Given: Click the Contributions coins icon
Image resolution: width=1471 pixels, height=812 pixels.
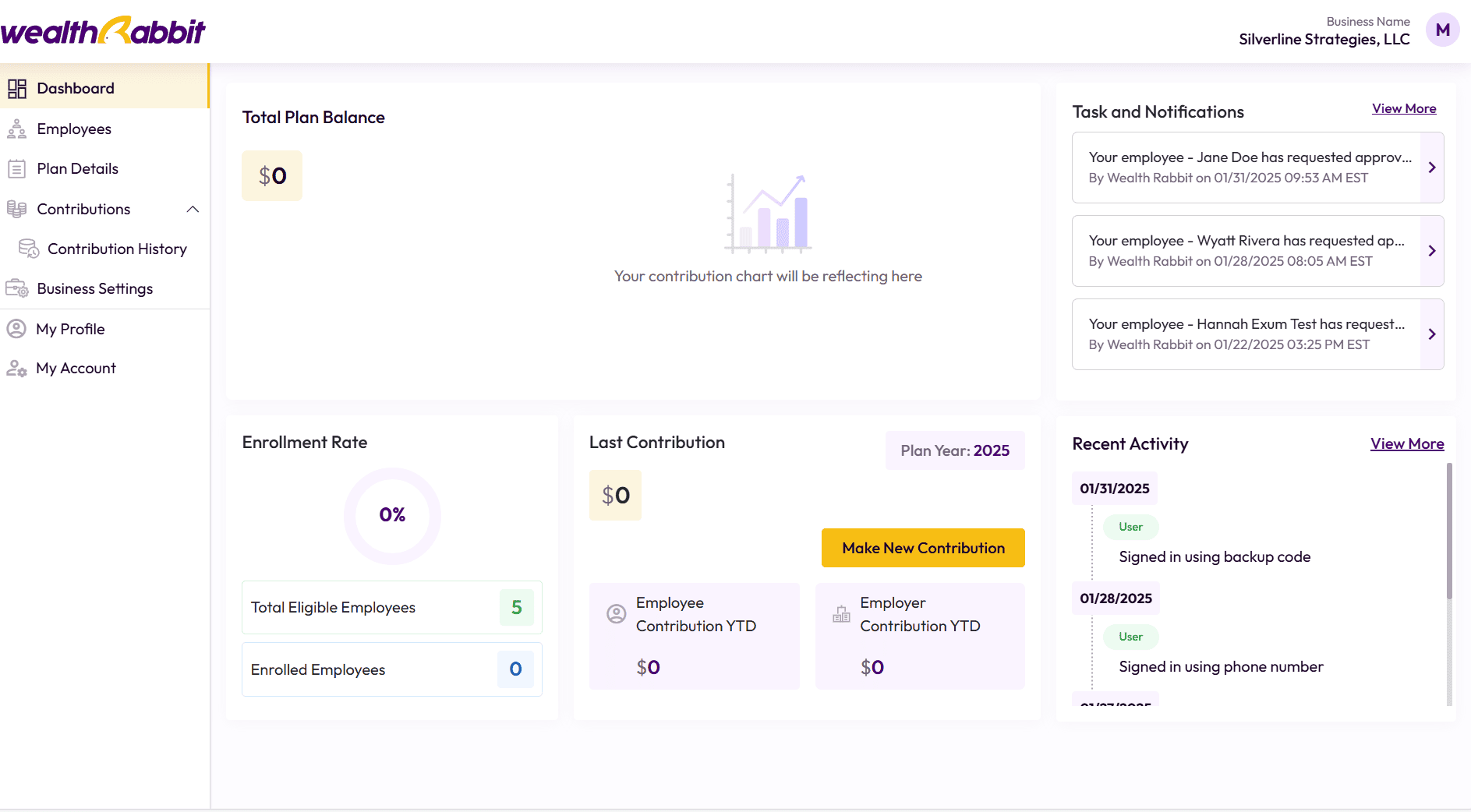Looking at the screenshot, I should pyautogui.click(x=17, y=209).
